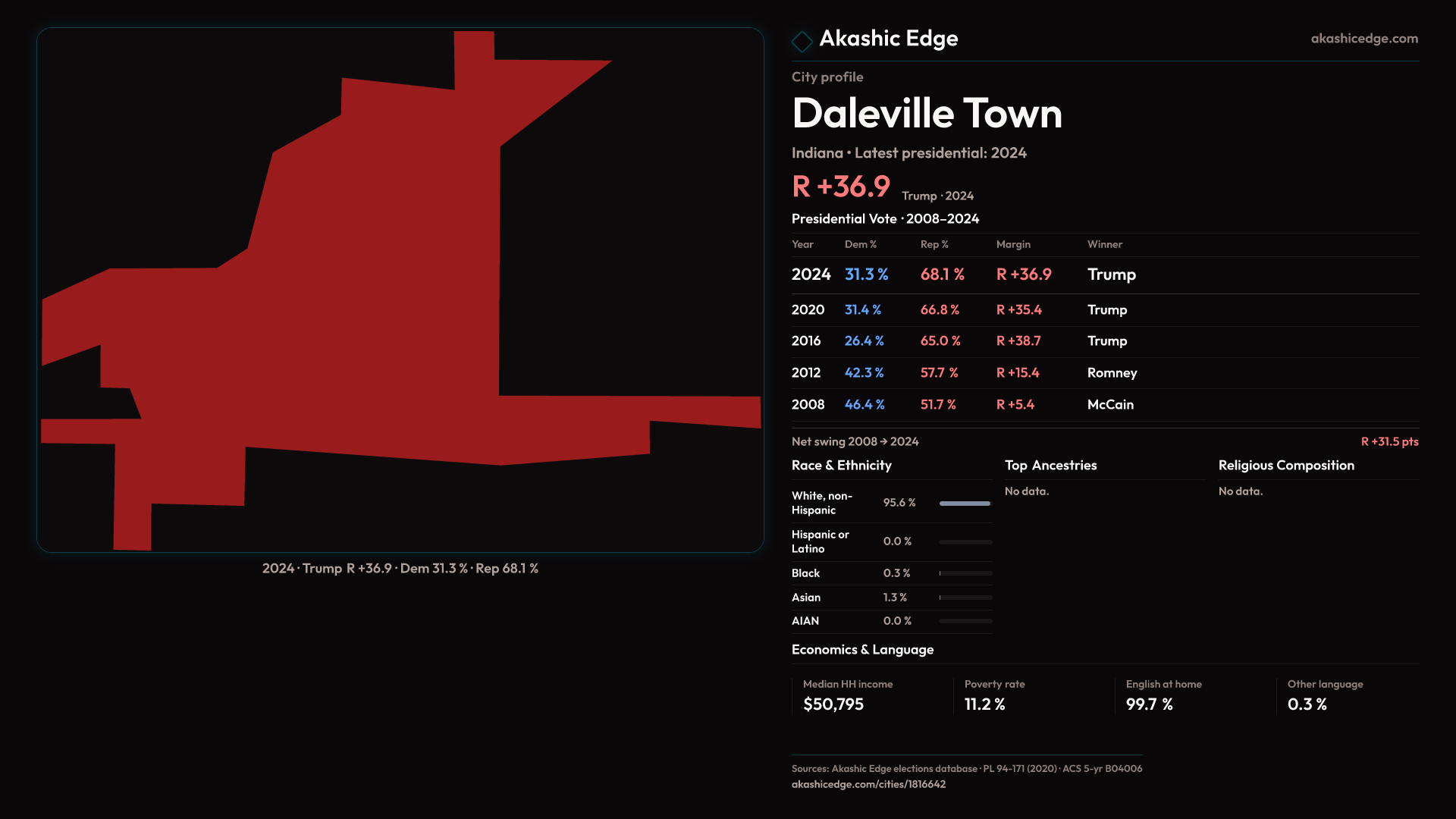This screenshot has width=1456, height=819.
Task: Click the Akashic Edge diamond logo icon
Action: (802, 41)
